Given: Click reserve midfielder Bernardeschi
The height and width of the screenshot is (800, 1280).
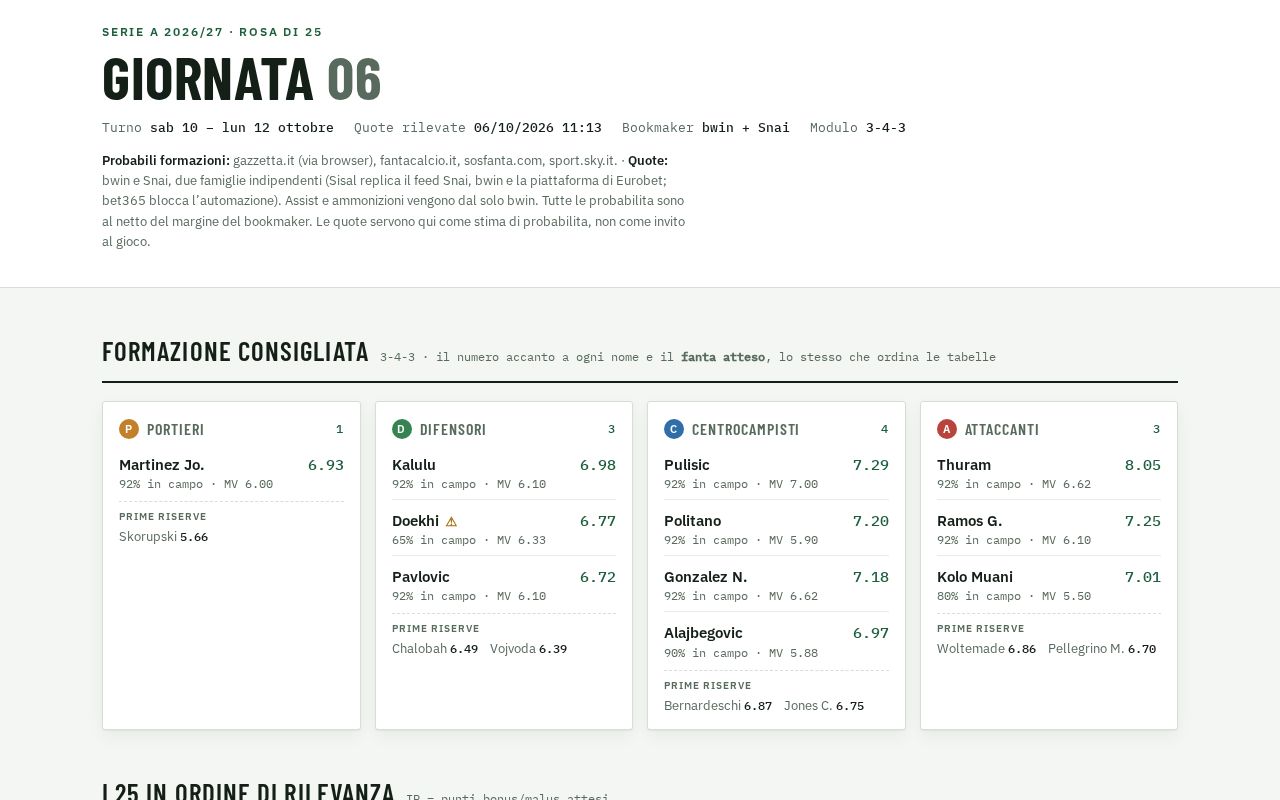Looking at the screenshot, I should pos(703,706).
